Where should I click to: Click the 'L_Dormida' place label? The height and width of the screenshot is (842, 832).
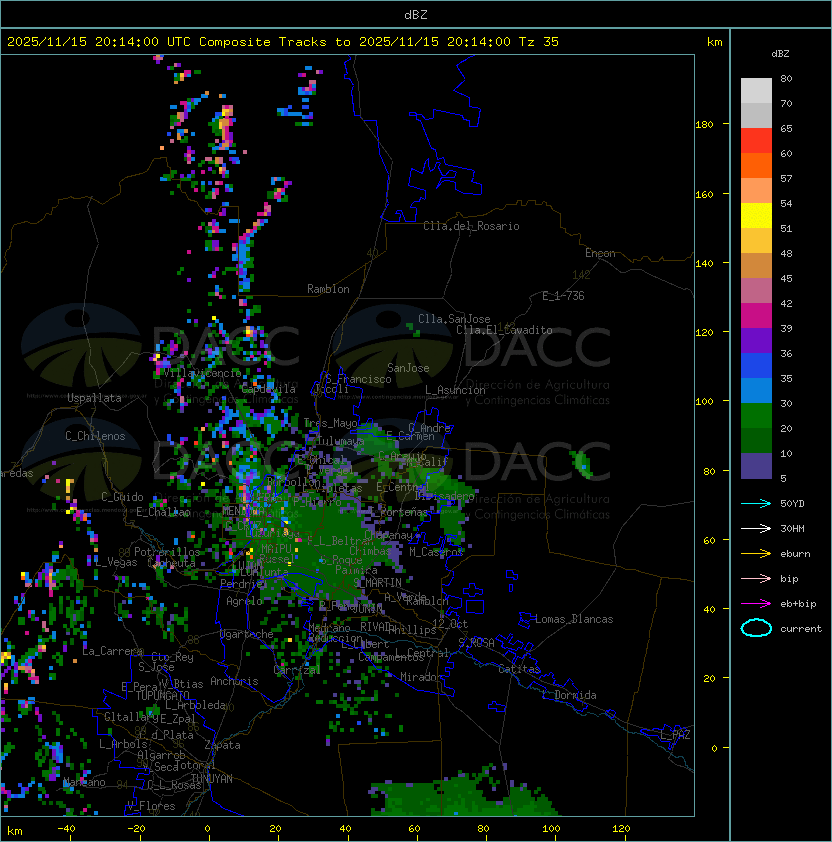[569, 695]
